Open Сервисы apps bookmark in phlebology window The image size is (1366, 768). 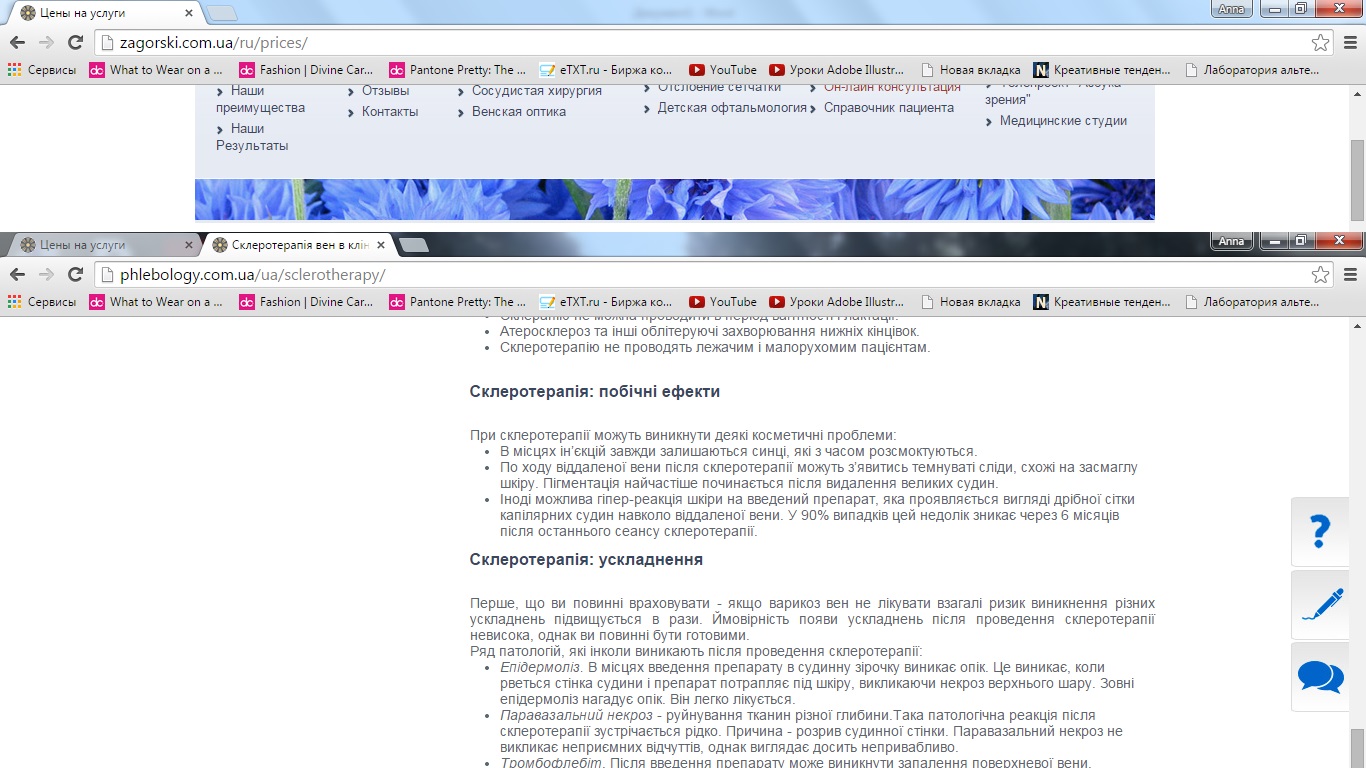42,302
